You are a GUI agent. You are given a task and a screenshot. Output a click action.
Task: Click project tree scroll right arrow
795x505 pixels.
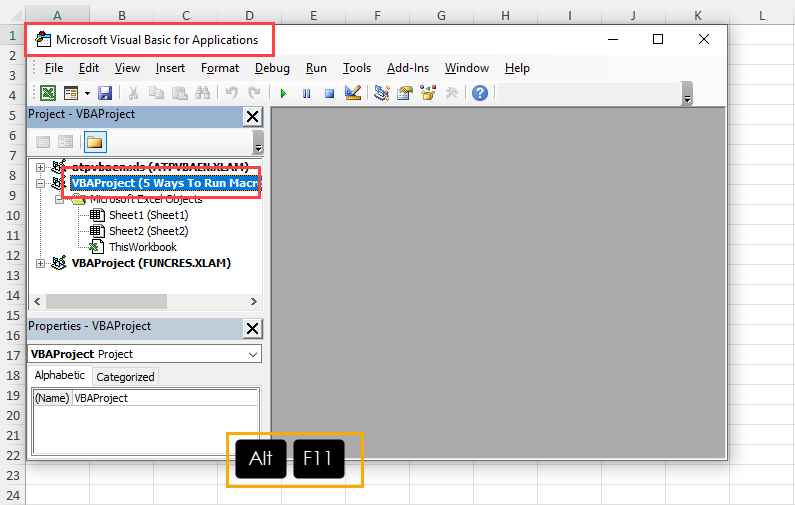click(x=254, y=302)
